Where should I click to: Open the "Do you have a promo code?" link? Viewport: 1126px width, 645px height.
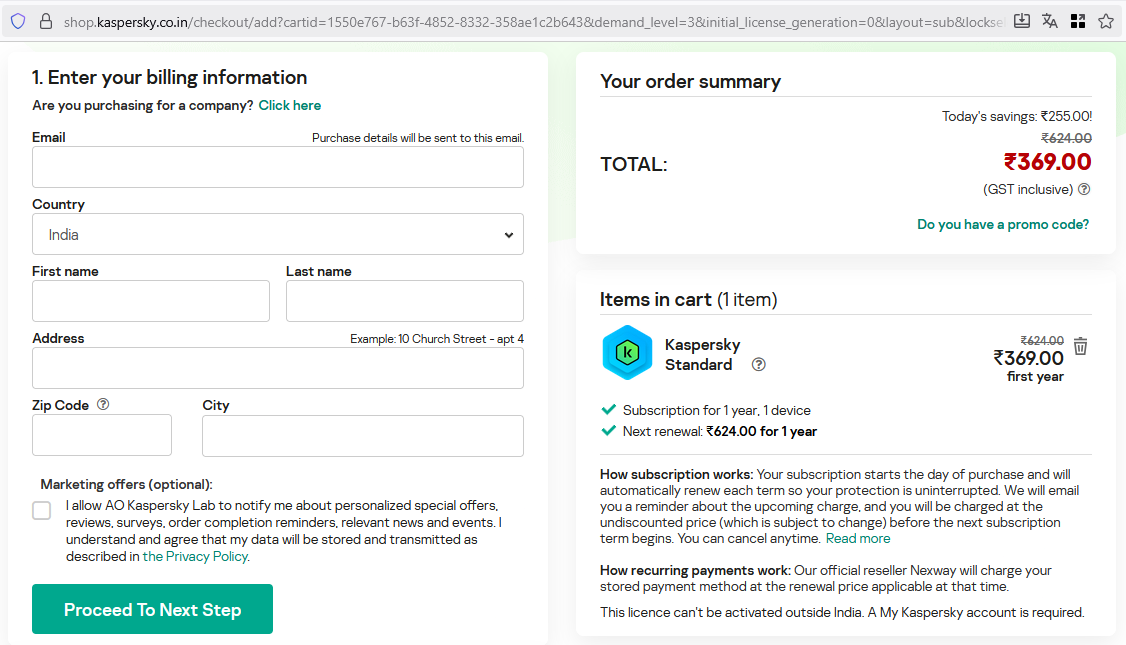pyautogui.click(x=1003, y=224)
